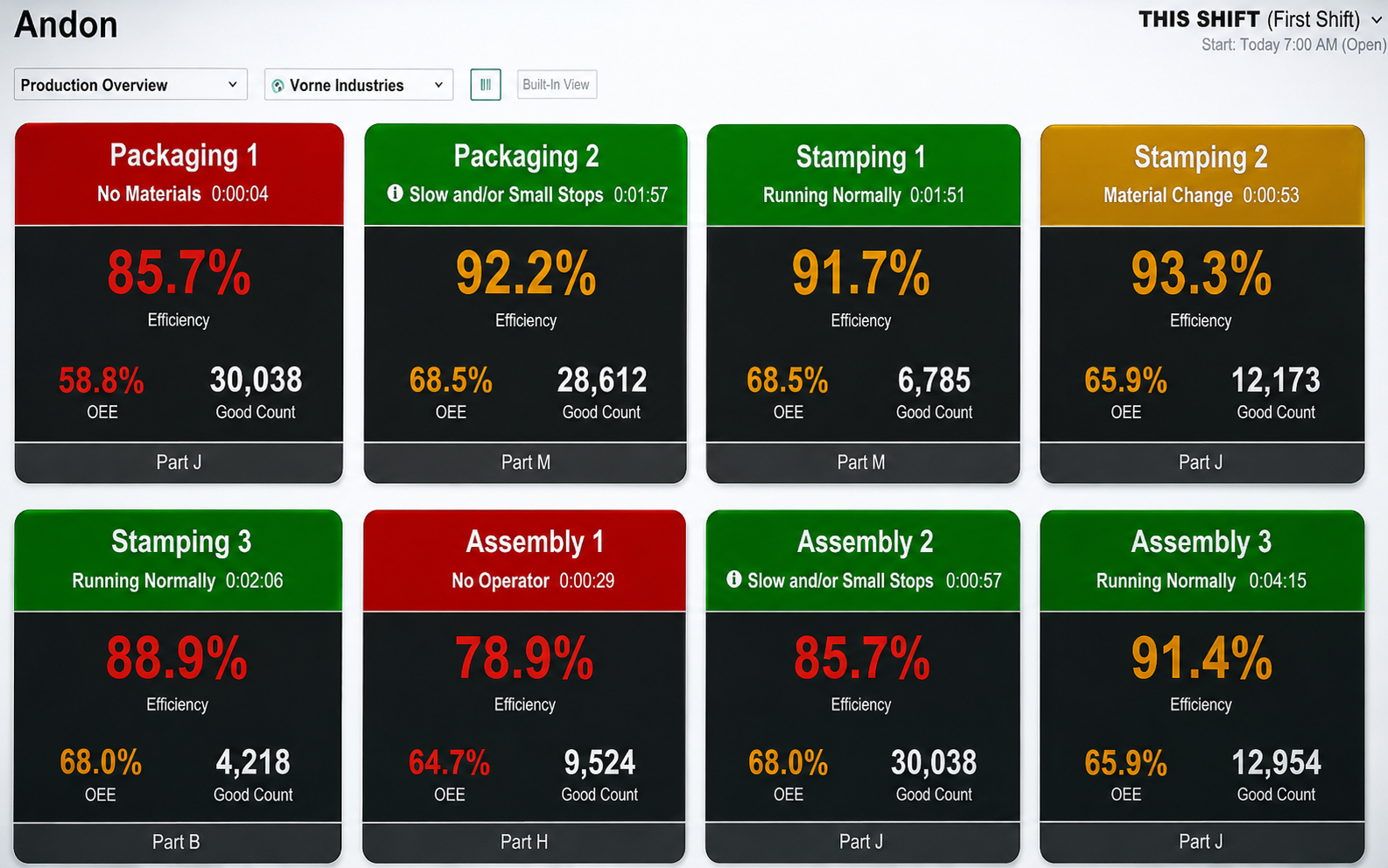Click Packaging 2's 92.2% efficiency value
The image size is (1388, 868).
526,274
